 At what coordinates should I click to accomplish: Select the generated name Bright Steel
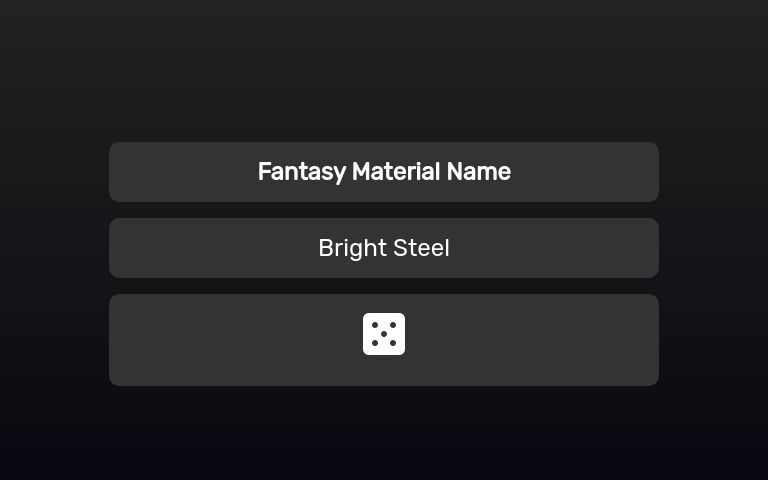tap(384, 248)
